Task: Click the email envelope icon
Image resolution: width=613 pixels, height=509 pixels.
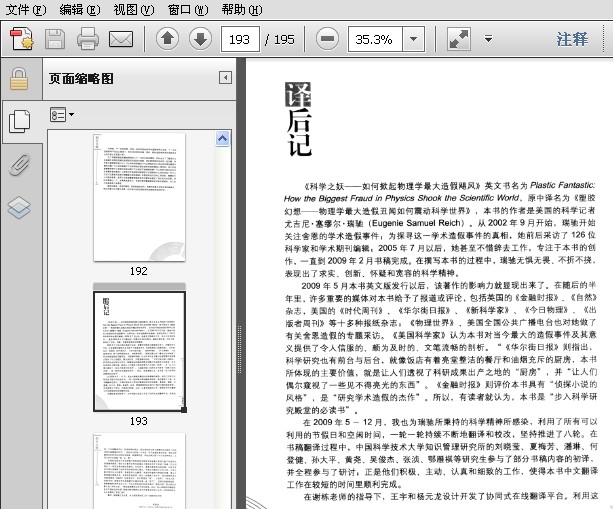Action: (121, 39)
